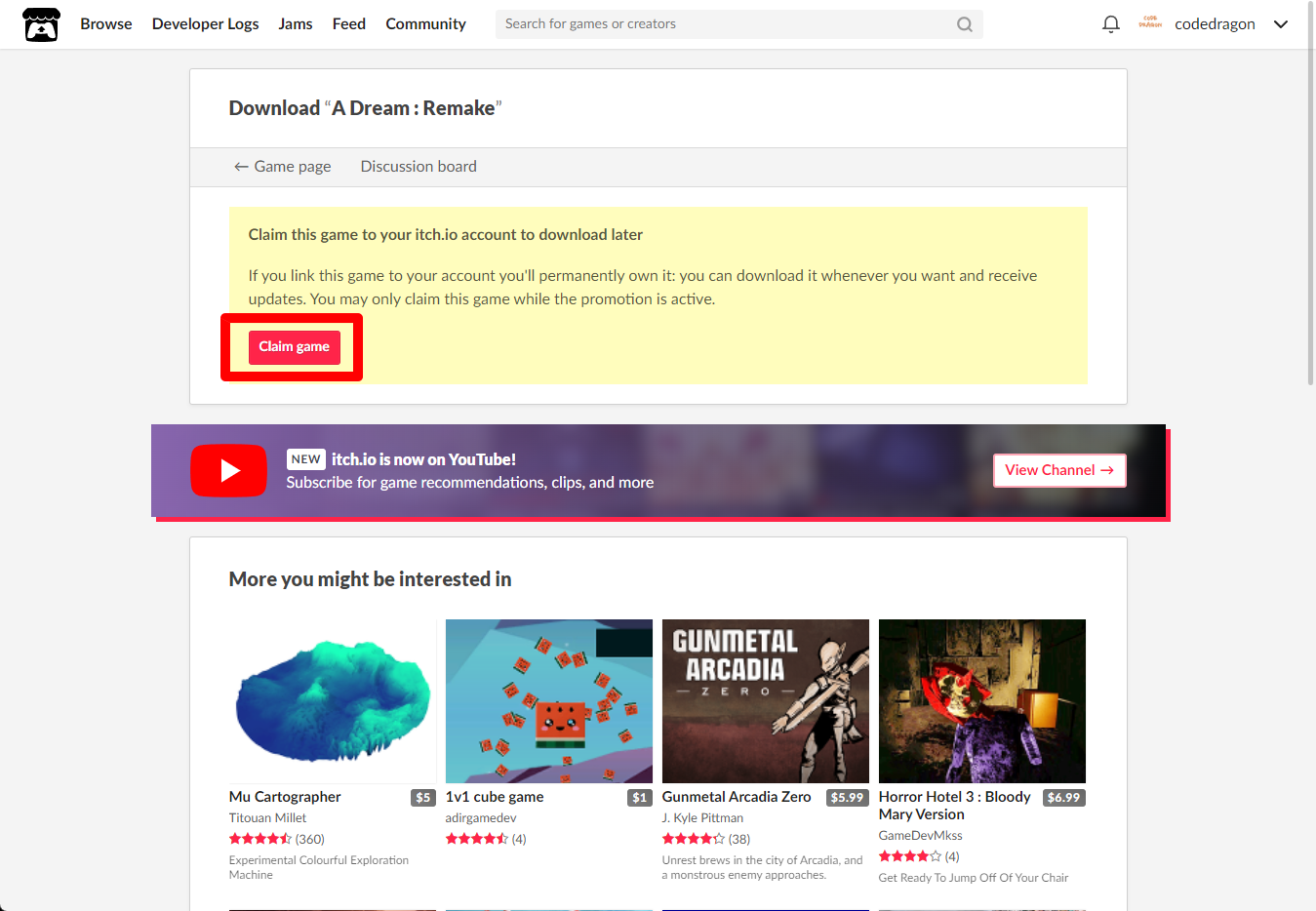1316x911 pixels.
Task: Focus the games or creators search field
Action: (x=738, y=24)
